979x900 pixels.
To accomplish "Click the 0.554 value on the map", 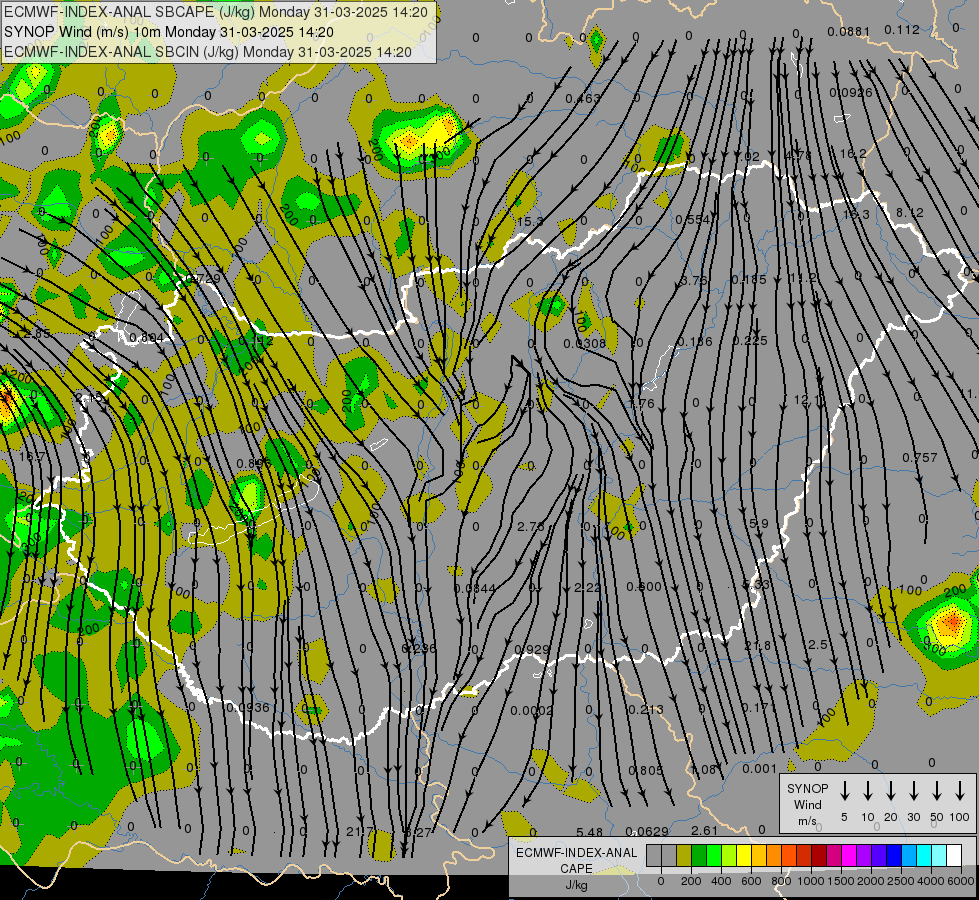I will pos(692,219).
